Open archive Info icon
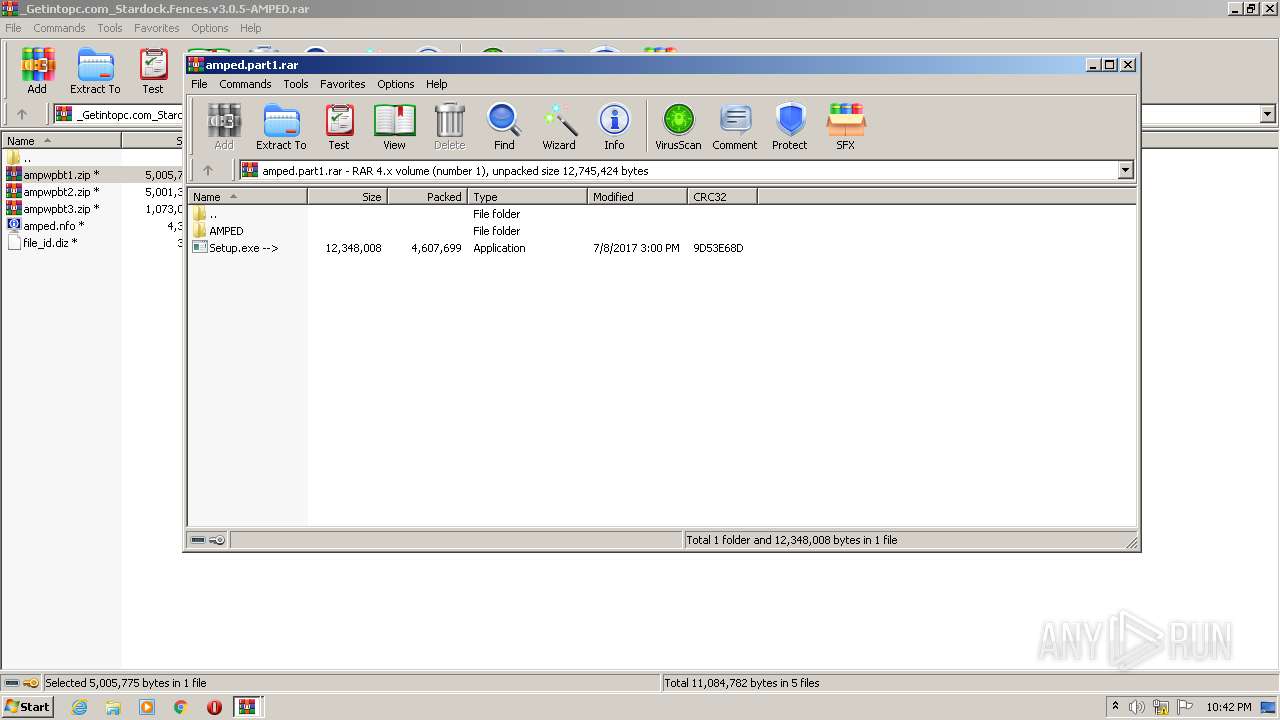This screenshot has height=720, width=1280. coord(614,126)
